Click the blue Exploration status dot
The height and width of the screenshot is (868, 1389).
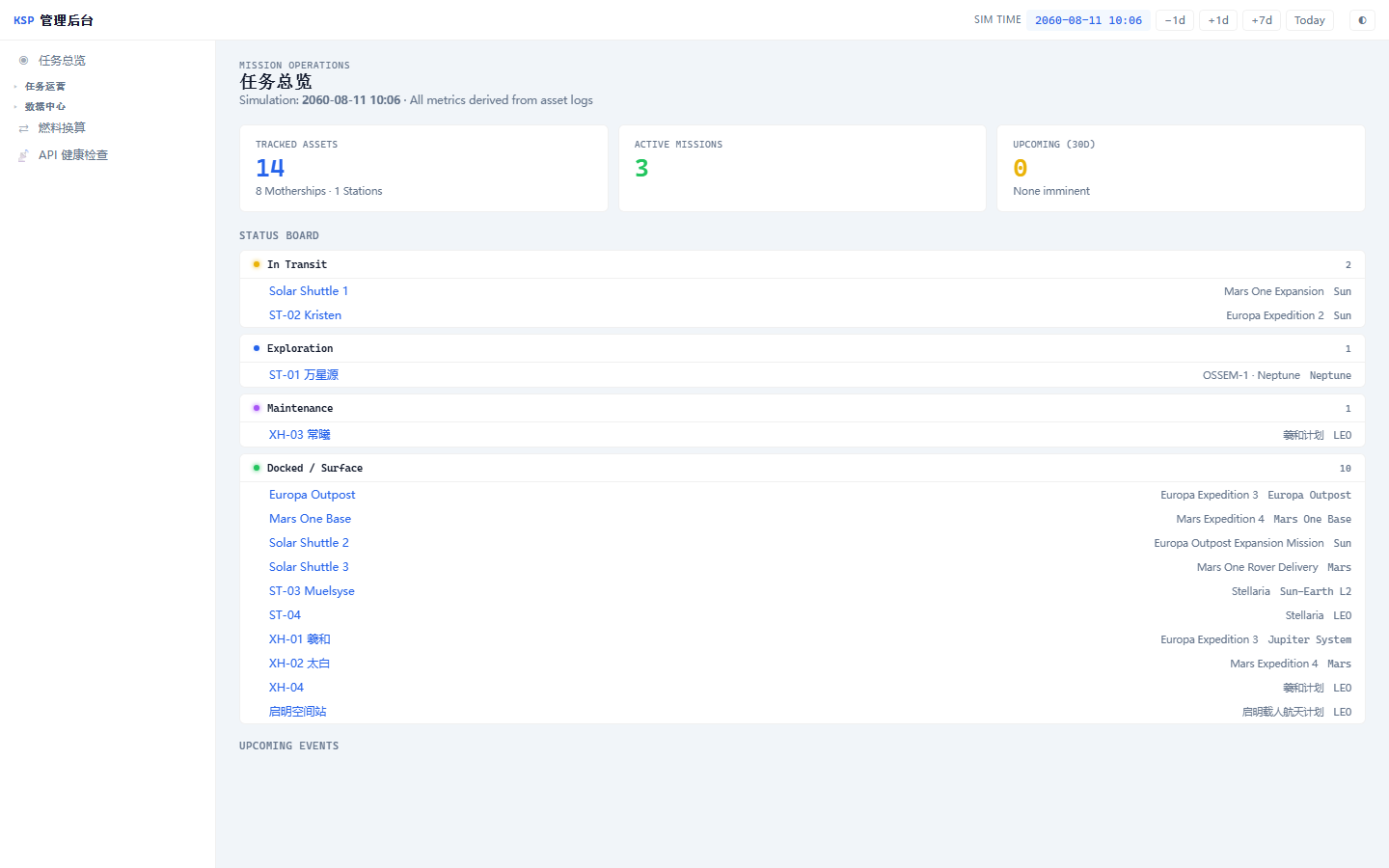257,348
